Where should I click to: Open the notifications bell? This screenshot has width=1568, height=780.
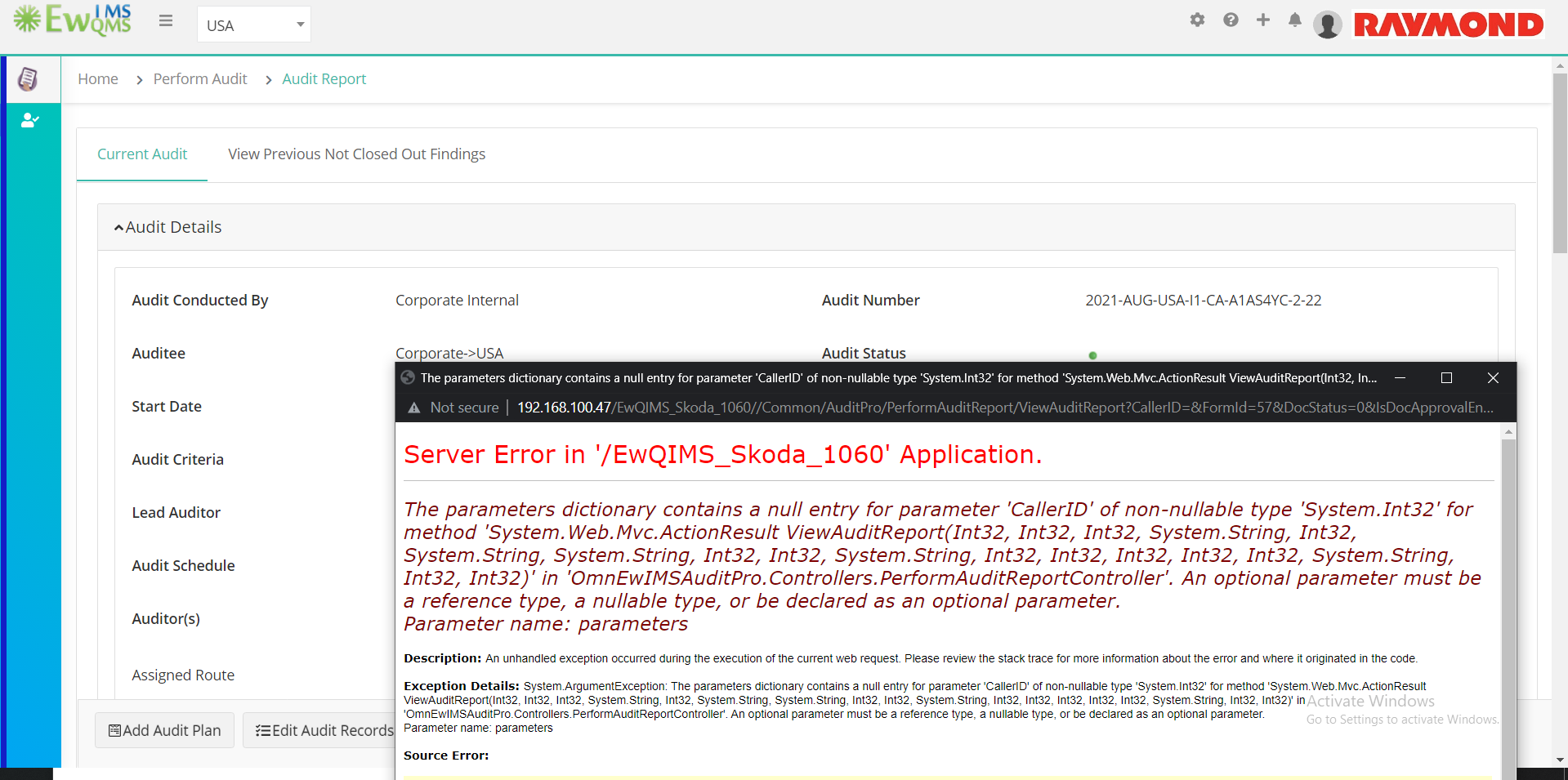click(x=1294, y=20)
